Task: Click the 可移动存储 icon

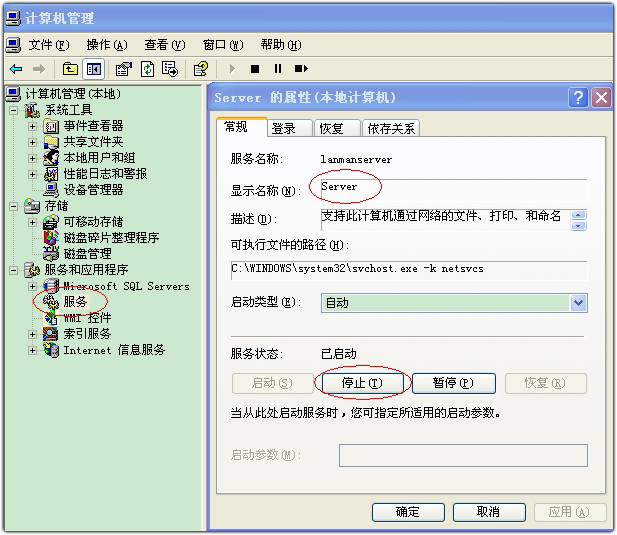Action: pos(51,222)
